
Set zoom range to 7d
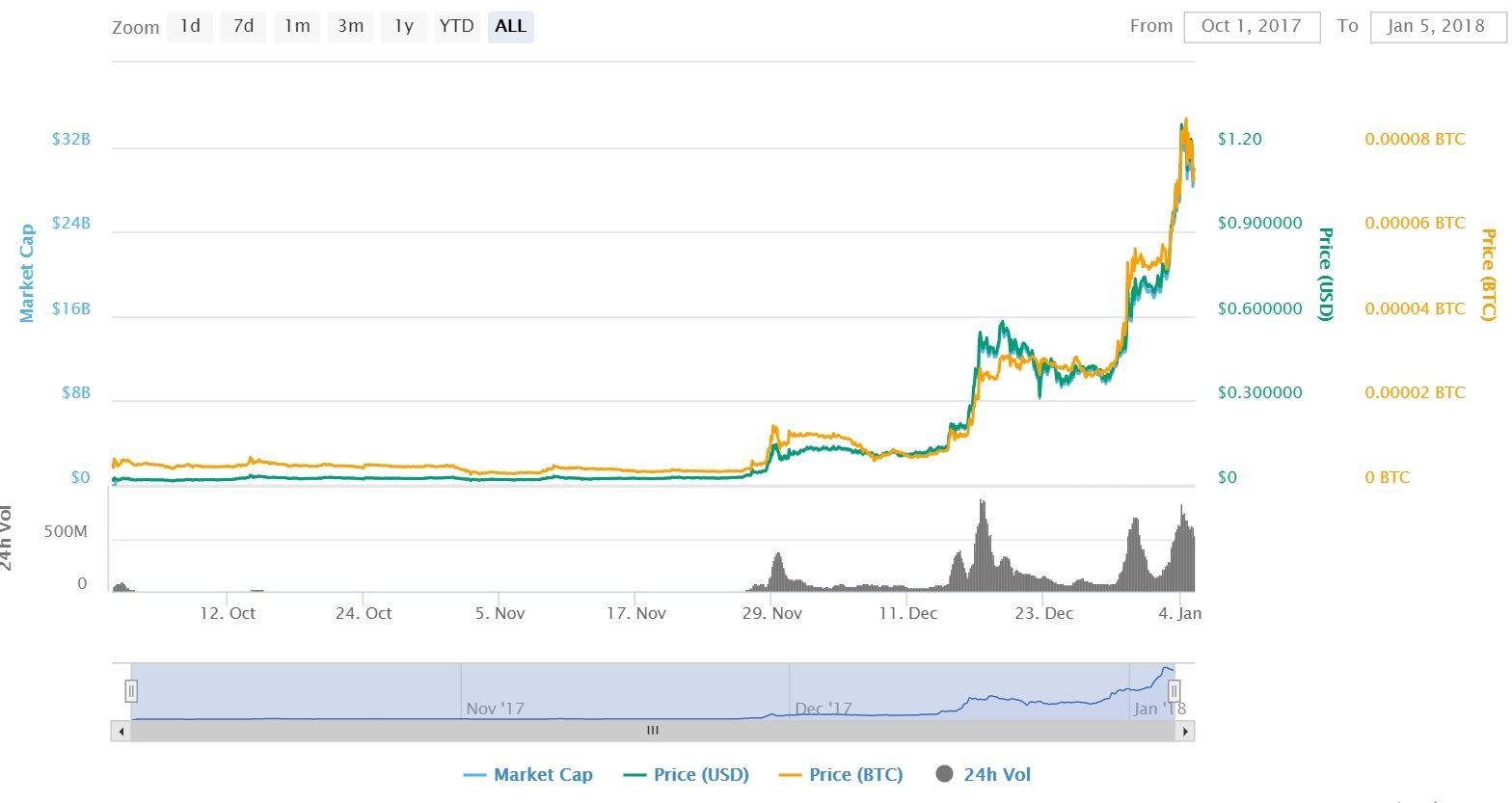pos(243,26)
